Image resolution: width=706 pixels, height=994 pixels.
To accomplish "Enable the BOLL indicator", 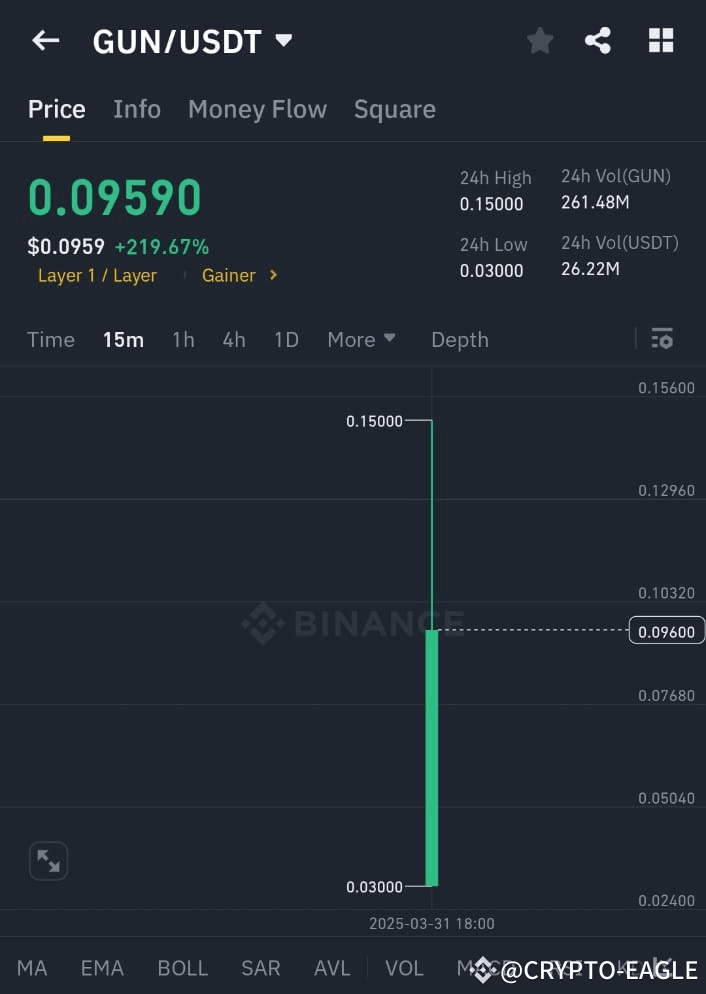I will click(x=182, y=968).
